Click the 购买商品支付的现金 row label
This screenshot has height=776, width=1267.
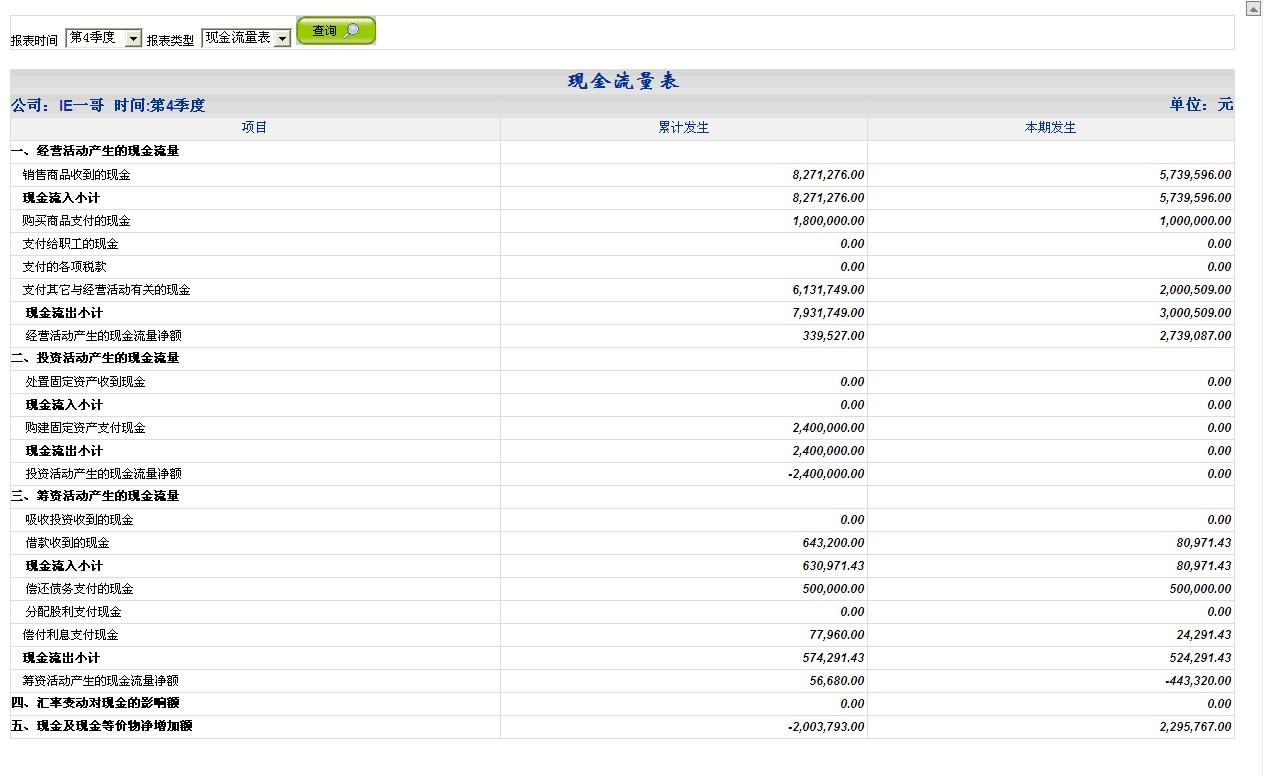click(77, 221)
